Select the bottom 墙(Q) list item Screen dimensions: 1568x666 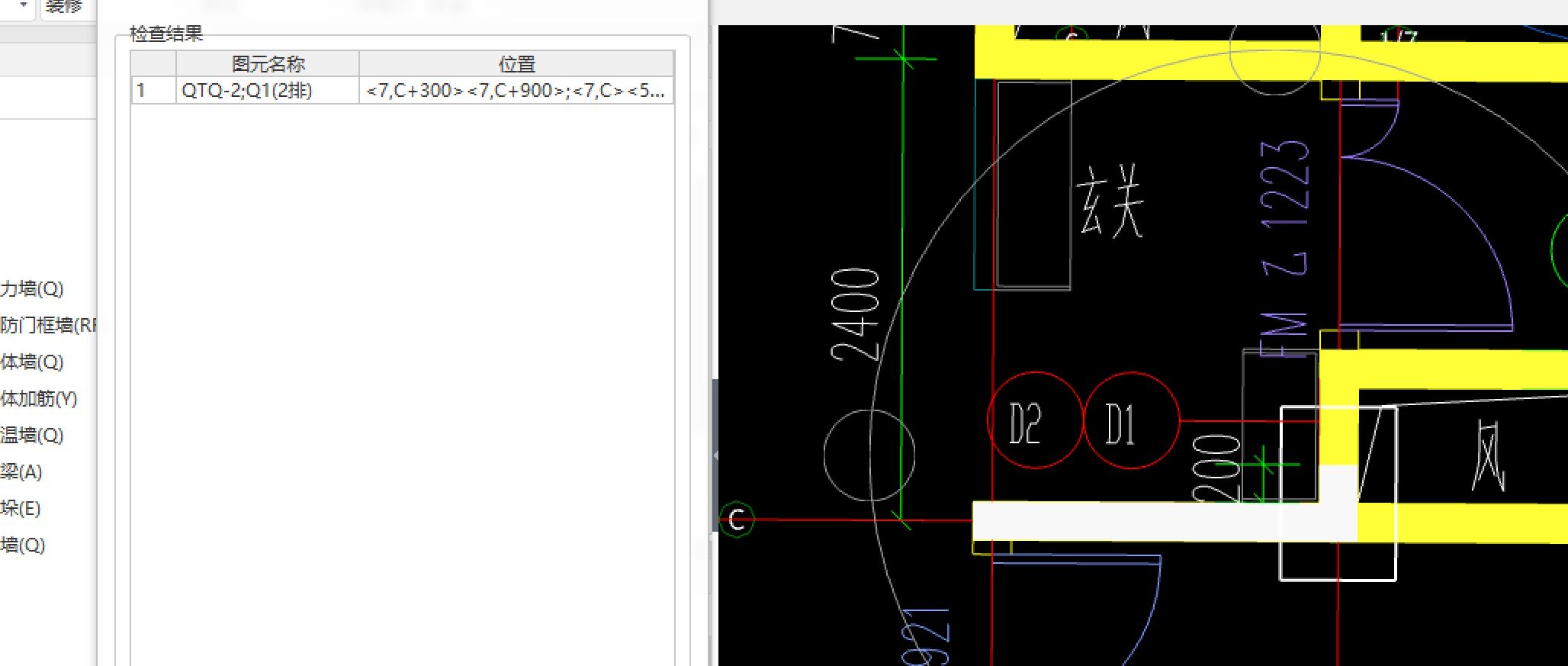(23, 545)
